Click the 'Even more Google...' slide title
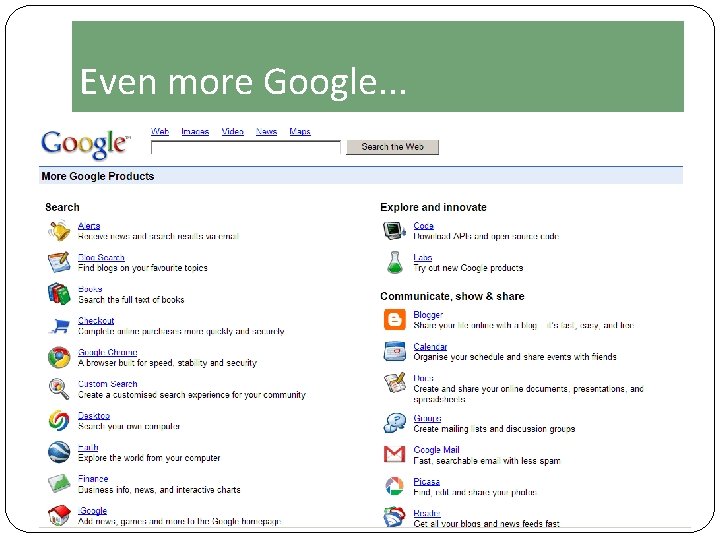 tap(243, 82)
